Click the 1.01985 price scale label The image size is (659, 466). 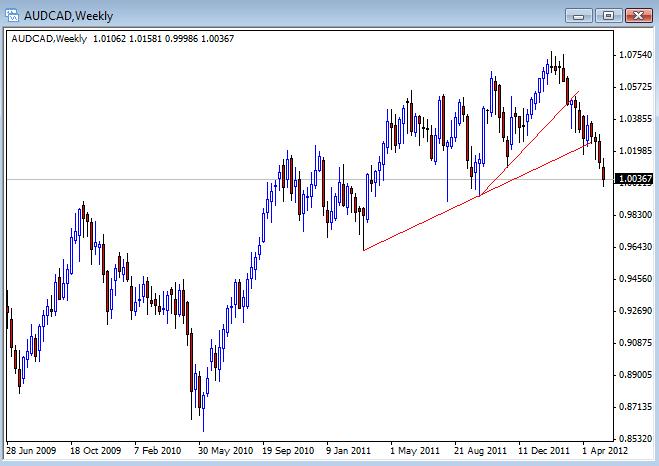tap(635, 150)
